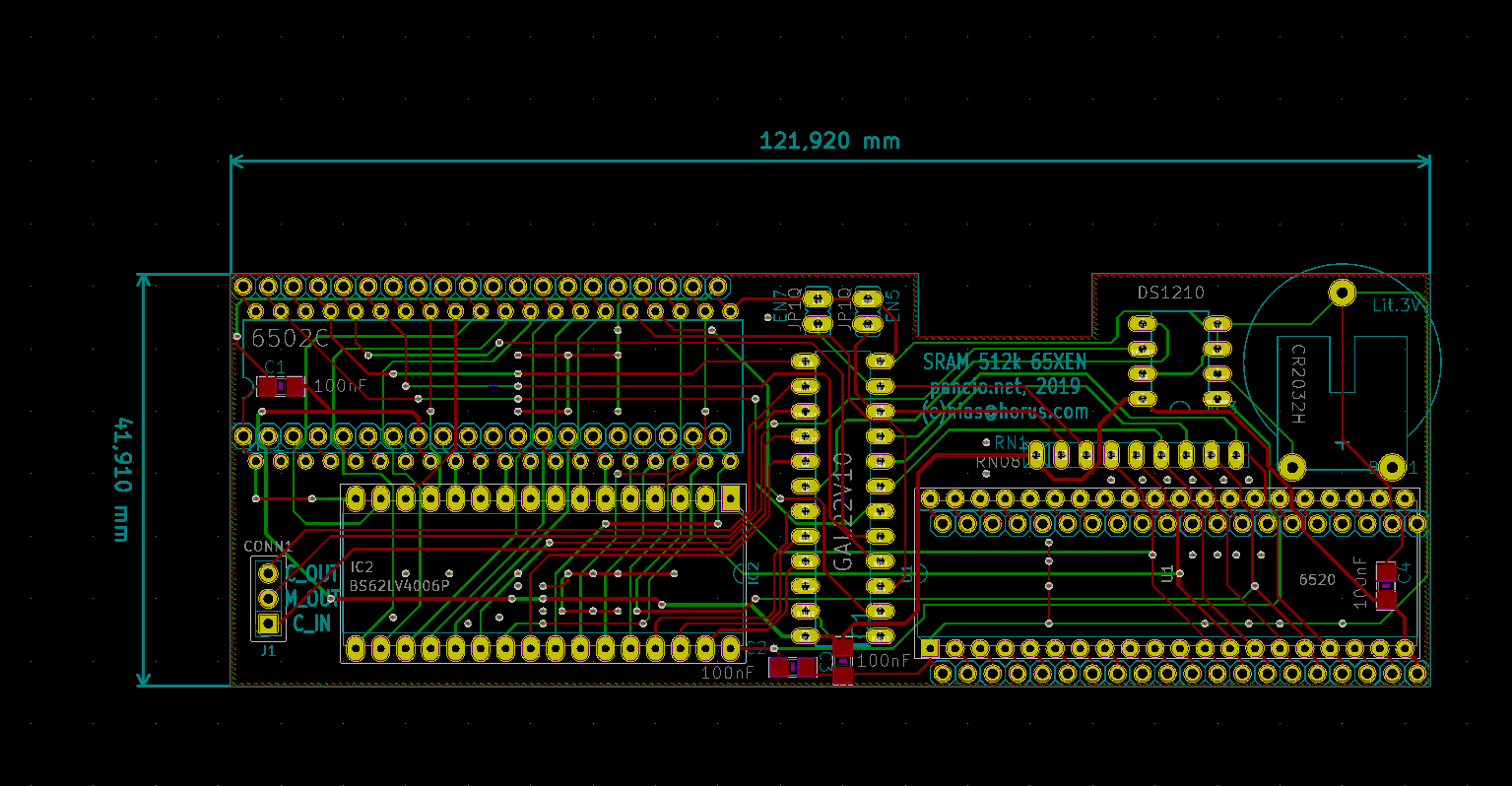The height and width of the screenshot is (786, 1512).
Task: Select the CR2032H battery holder label
Action: tap(1298, 384)
